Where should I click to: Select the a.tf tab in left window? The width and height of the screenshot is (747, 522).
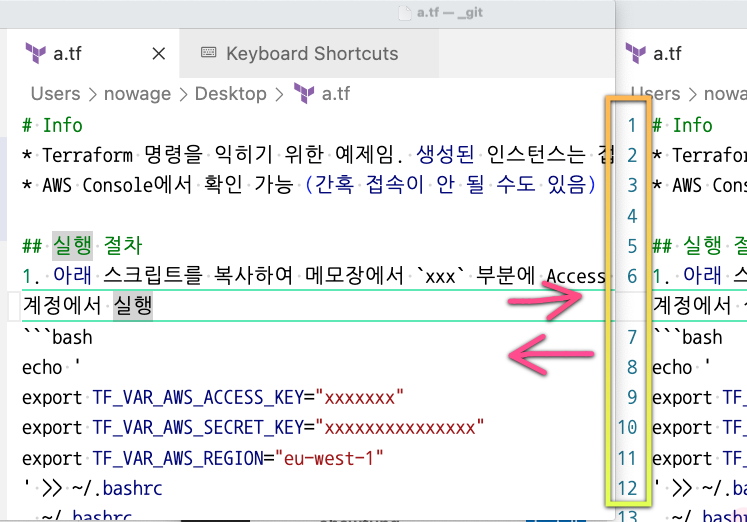click(x=93, y=53)
